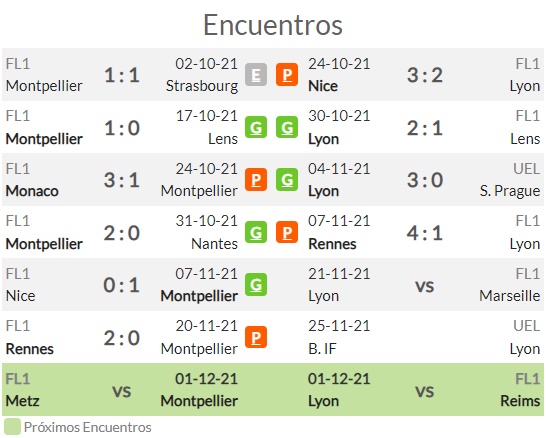Screen dimensions: 546x438
Task: Click the Strasbourg team name
Action: [202, 86]
